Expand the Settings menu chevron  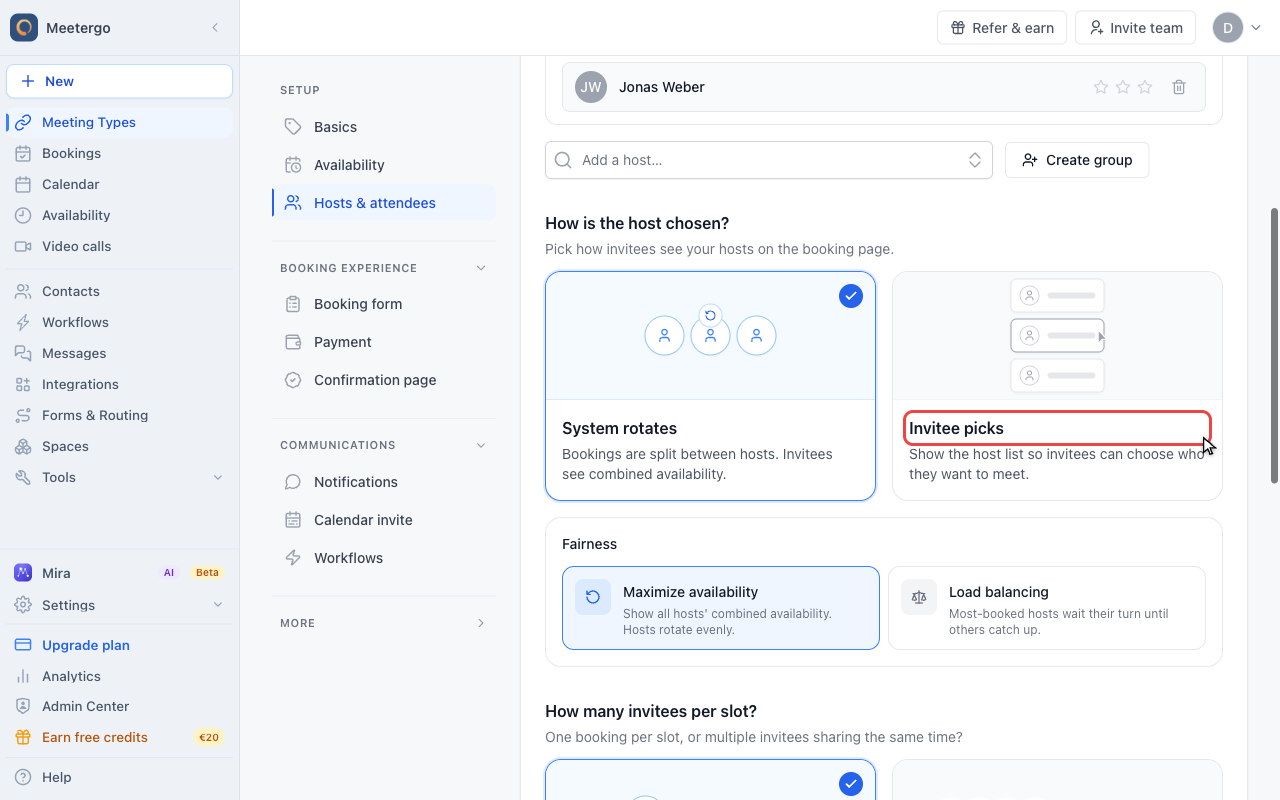click(x=218, y=605)
